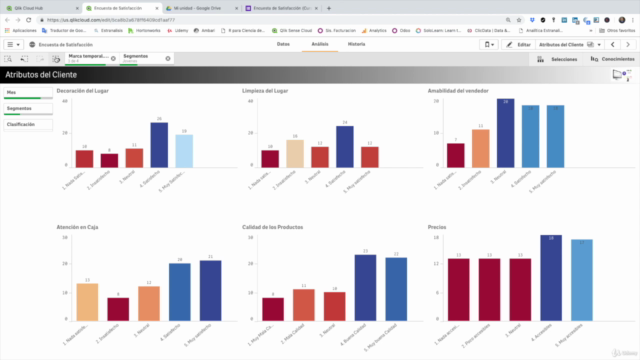Go to next sheet arrow
Image resolution: width=640 pixels, height=360 pixels.
(x=628, y=44)
